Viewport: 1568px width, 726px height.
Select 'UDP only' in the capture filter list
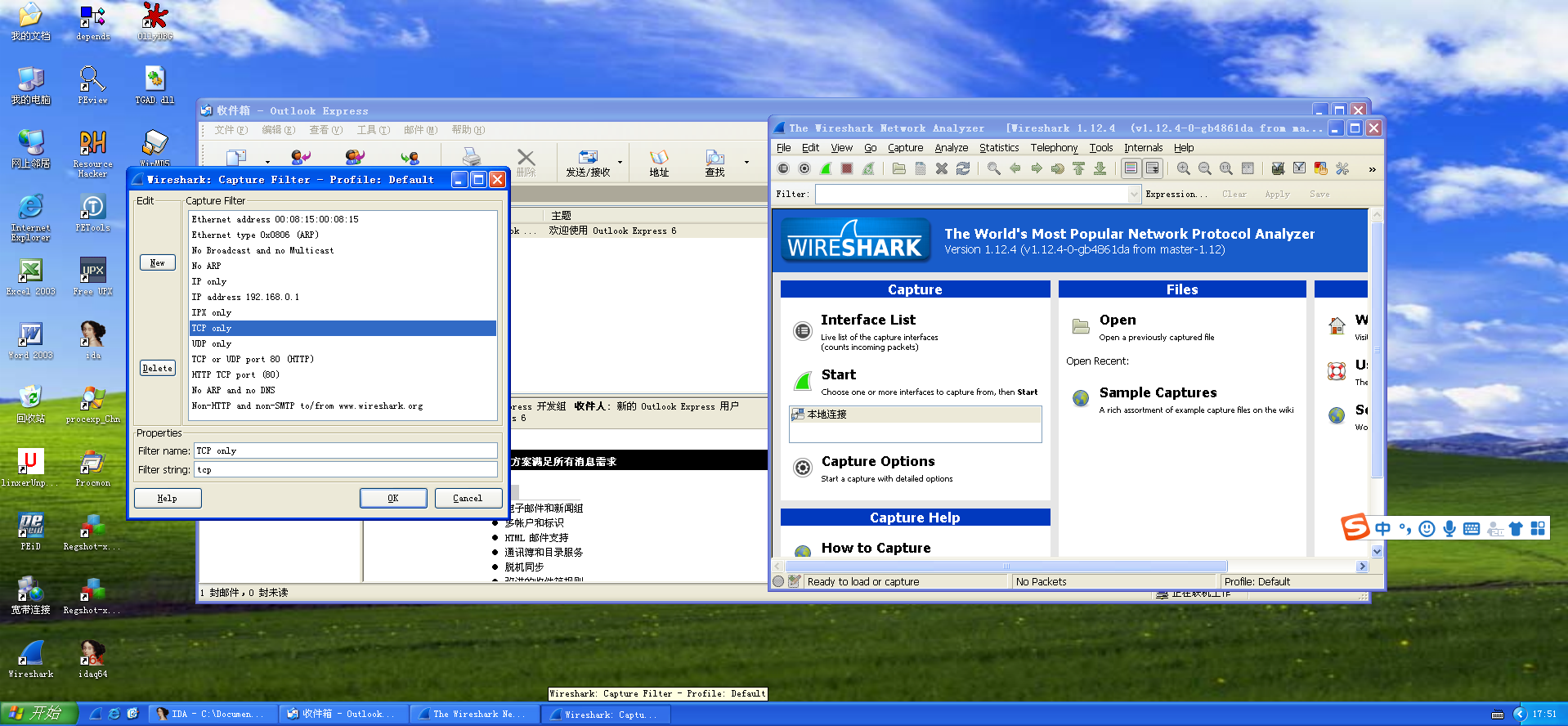343,343
